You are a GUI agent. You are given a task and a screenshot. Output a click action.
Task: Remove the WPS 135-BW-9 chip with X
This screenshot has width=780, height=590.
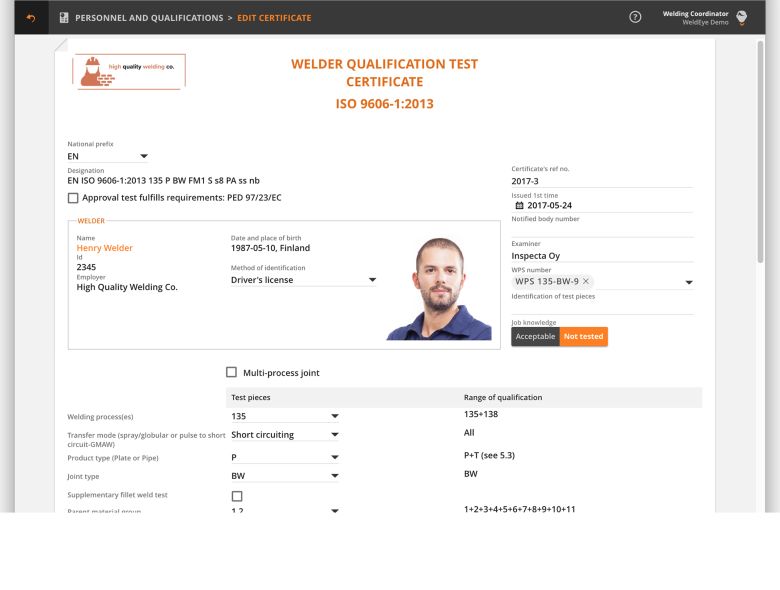click(586, 281)
